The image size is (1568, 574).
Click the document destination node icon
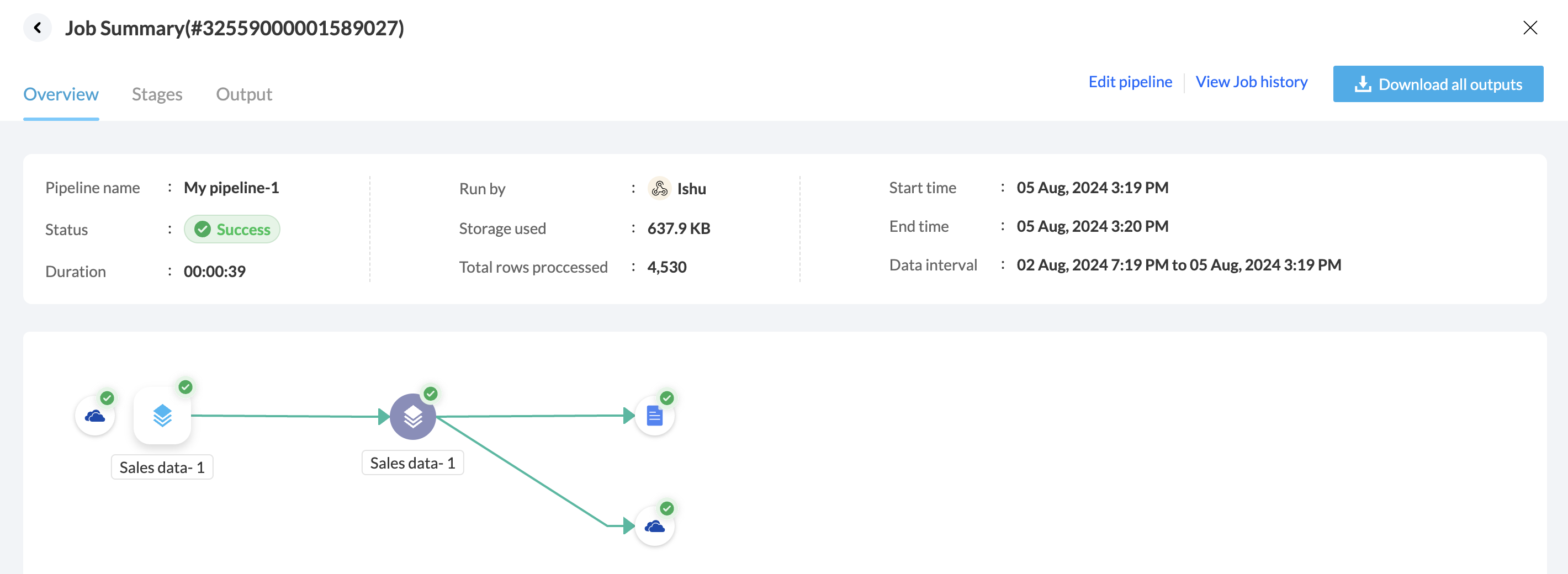point(654,416)
